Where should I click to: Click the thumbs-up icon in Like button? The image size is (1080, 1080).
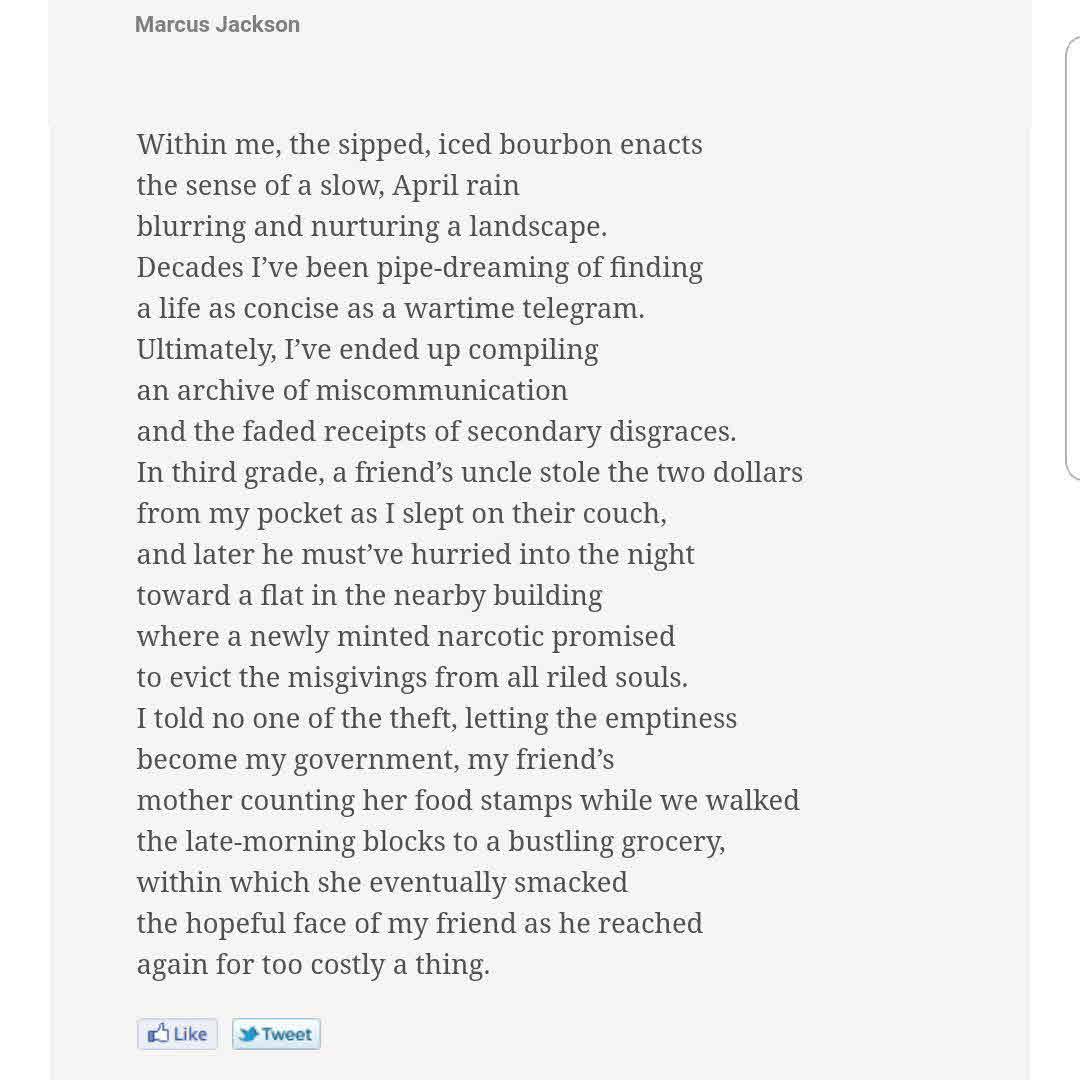point(158,1033)
